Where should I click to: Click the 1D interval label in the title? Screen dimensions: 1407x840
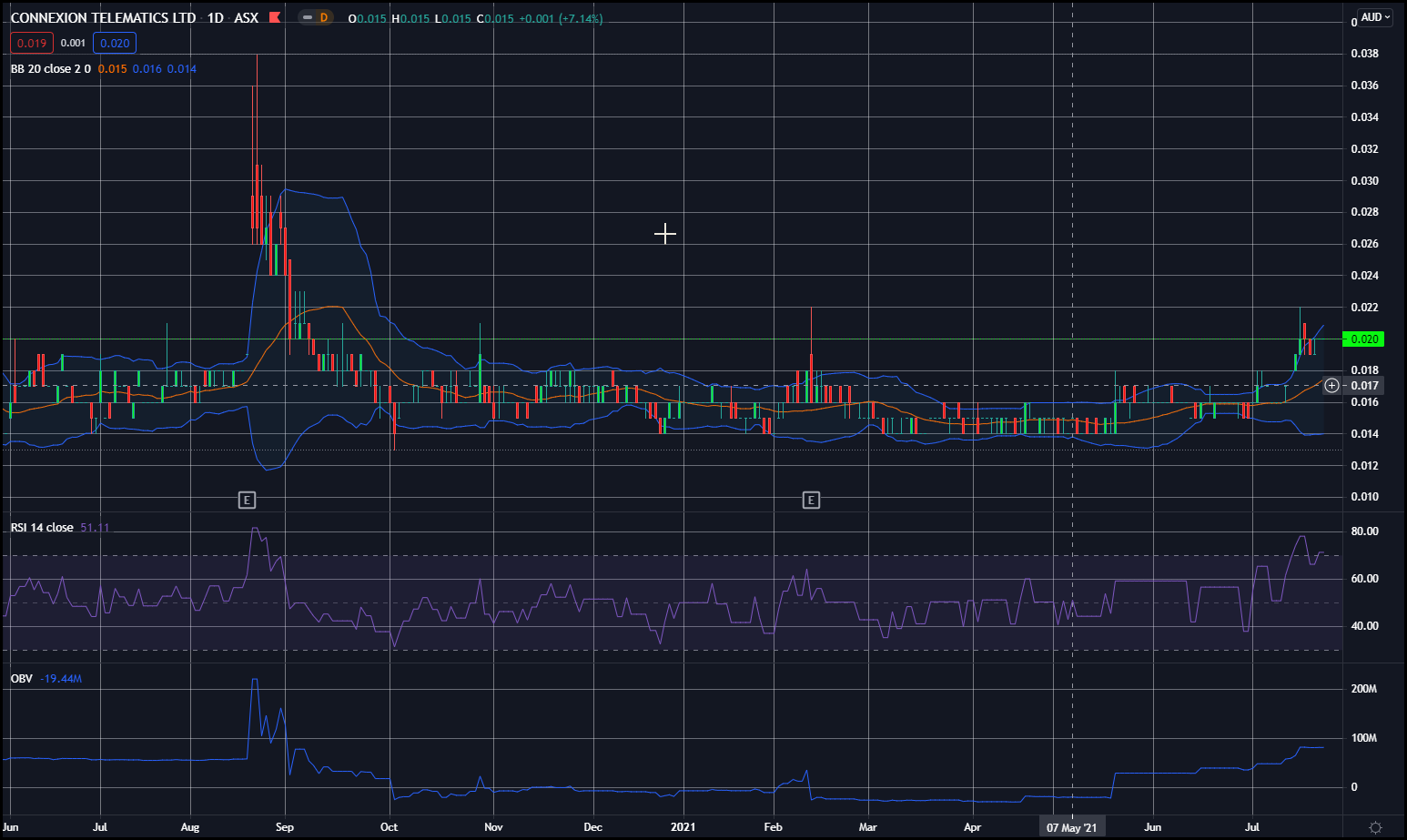[216, 18]
